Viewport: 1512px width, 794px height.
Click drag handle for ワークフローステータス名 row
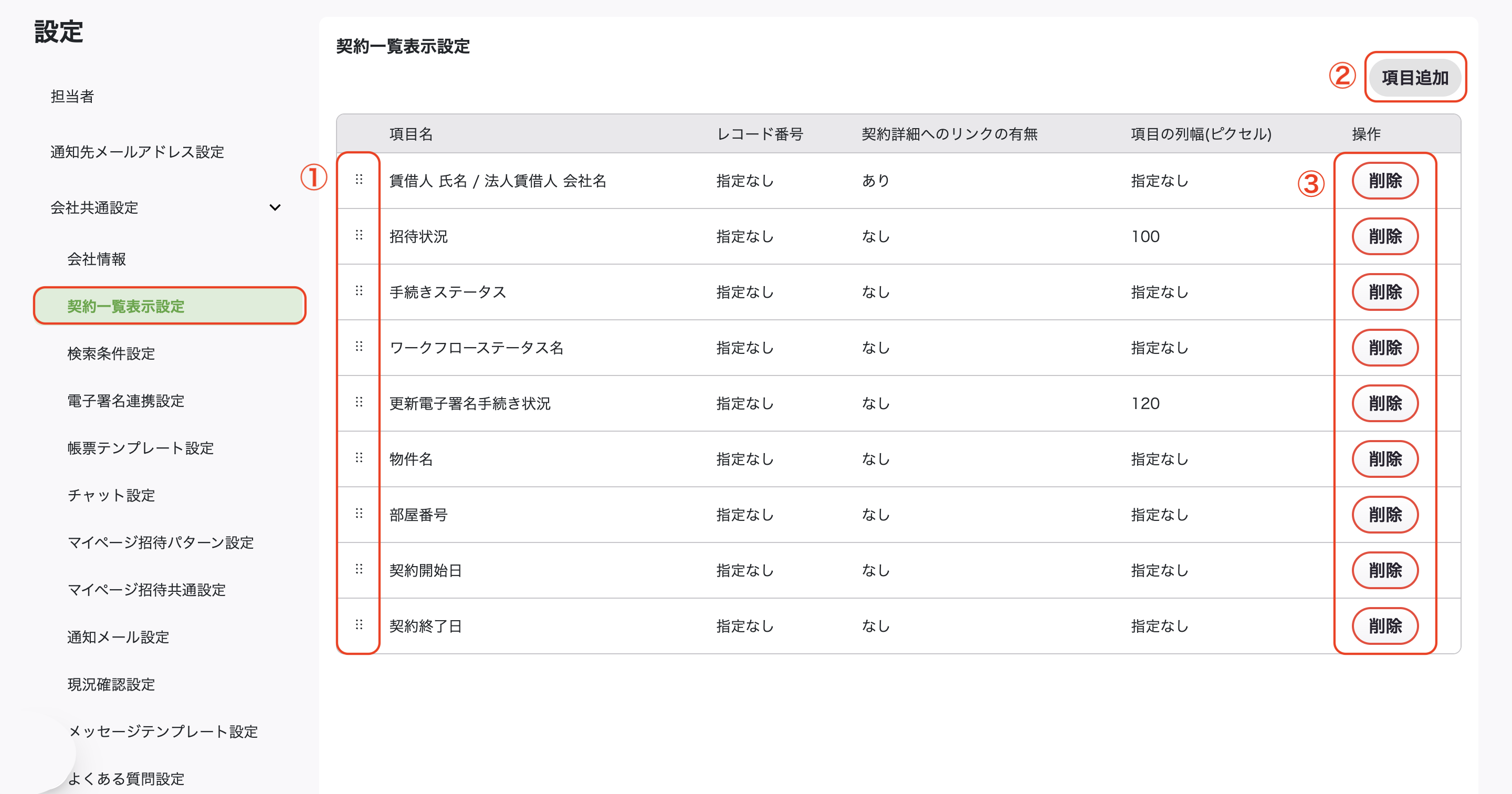(x=359, y=347)
